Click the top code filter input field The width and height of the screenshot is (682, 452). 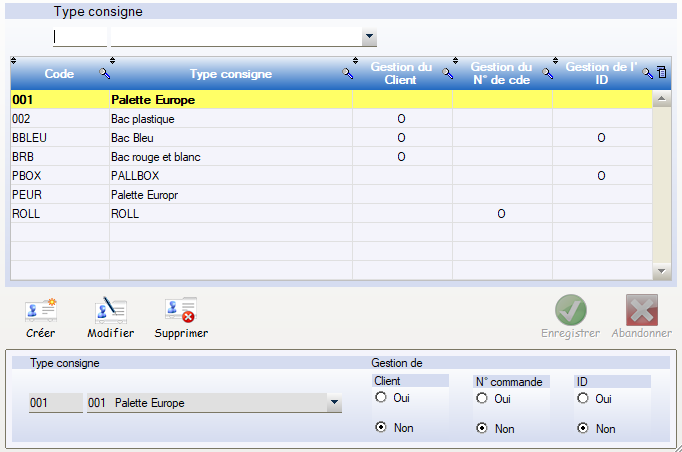click(80, 37)
